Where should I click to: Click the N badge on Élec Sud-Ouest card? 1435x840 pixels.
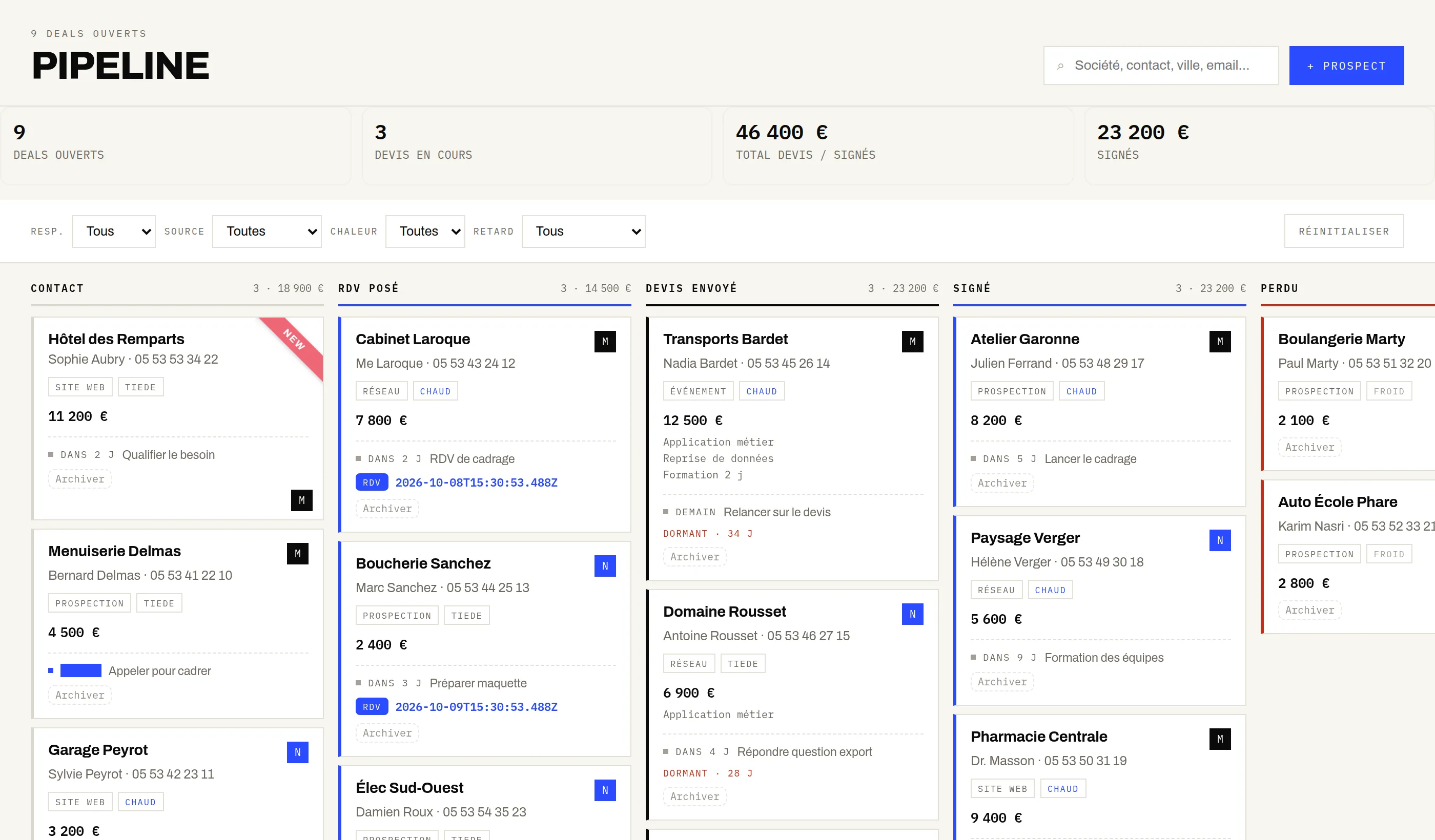pyautogui.click(x=605, y=790)
